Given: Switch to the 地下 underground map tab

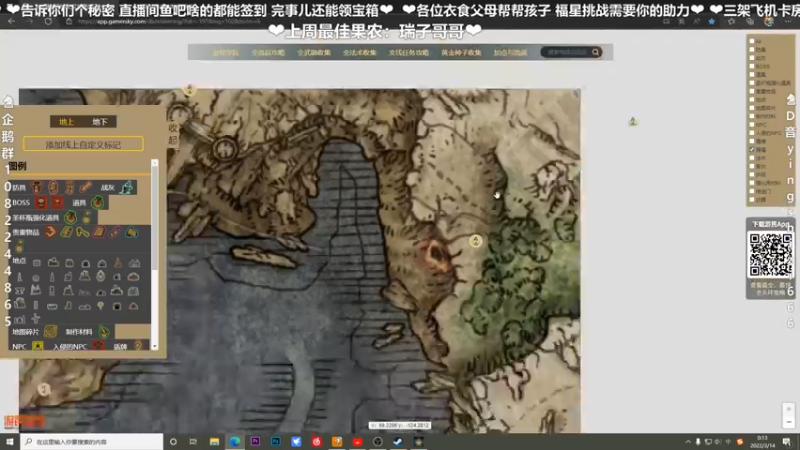Looking at the screenshot, I should 100,121.
